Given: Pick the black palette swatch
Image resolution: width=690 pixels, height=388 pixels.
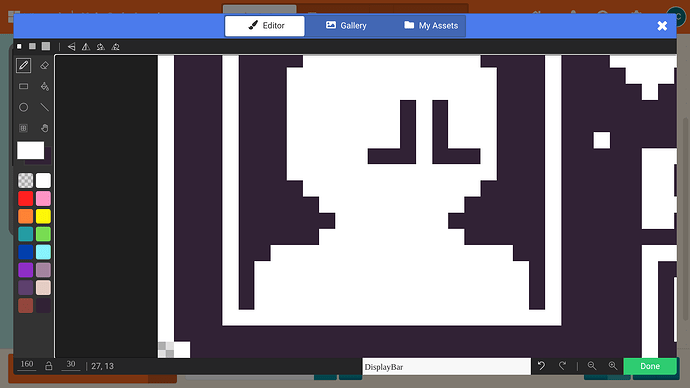Looking at the screenshot, I should tap(43, 305).
